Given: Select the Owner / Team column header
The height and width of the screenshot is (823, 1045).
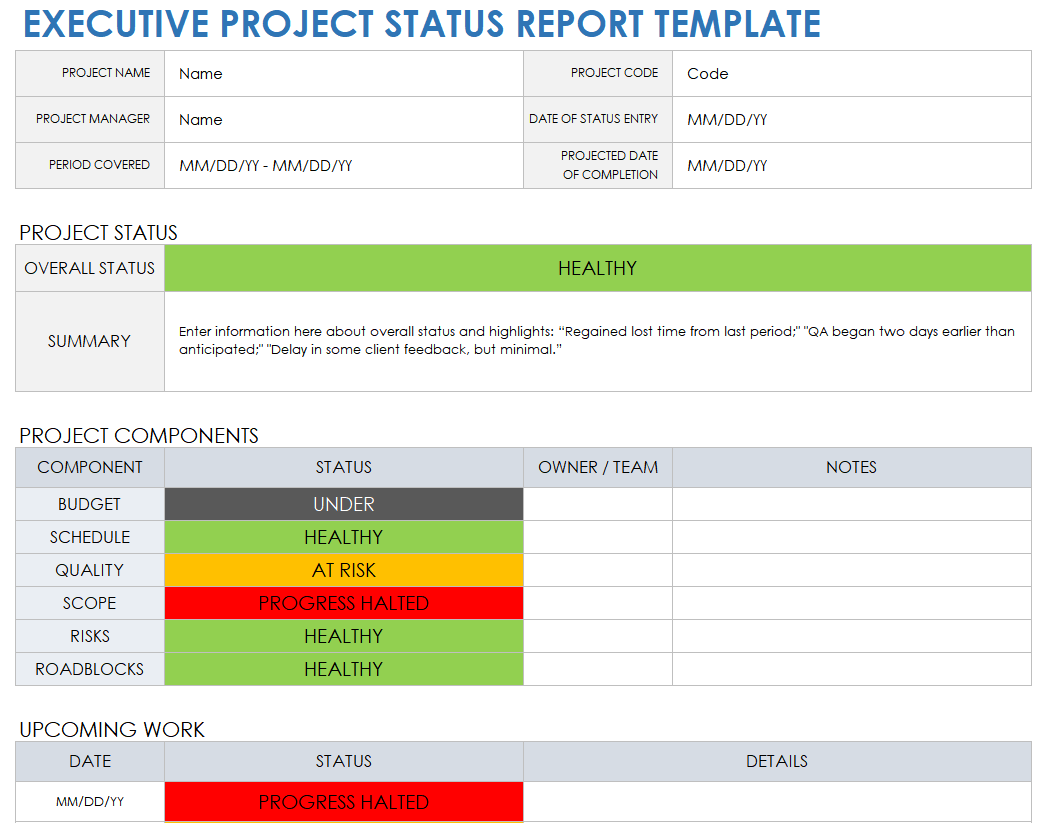Looking at the screenshot, I should click(x=597, y=467).
